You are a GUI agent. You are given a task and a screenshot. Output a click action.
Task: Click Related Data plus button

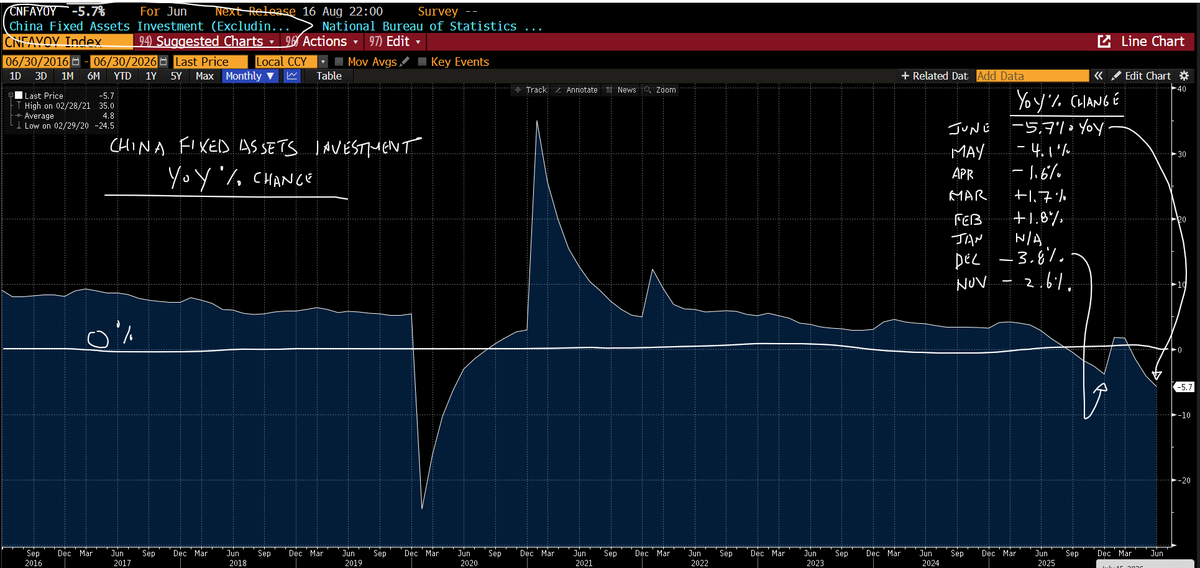pyautogui.click(x=935, y=76)
